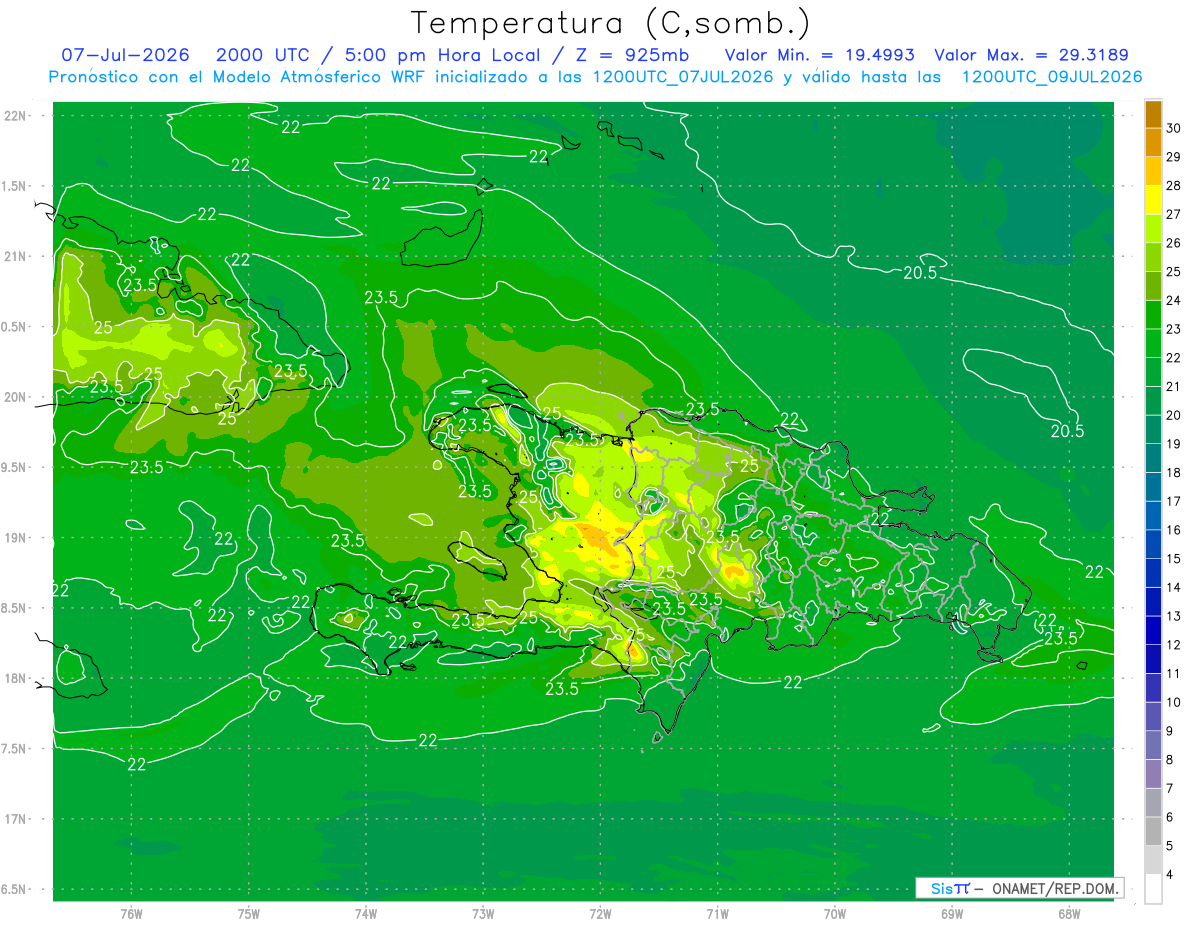
Task: Click the legend value '27'
Action: coord(1174,214)
